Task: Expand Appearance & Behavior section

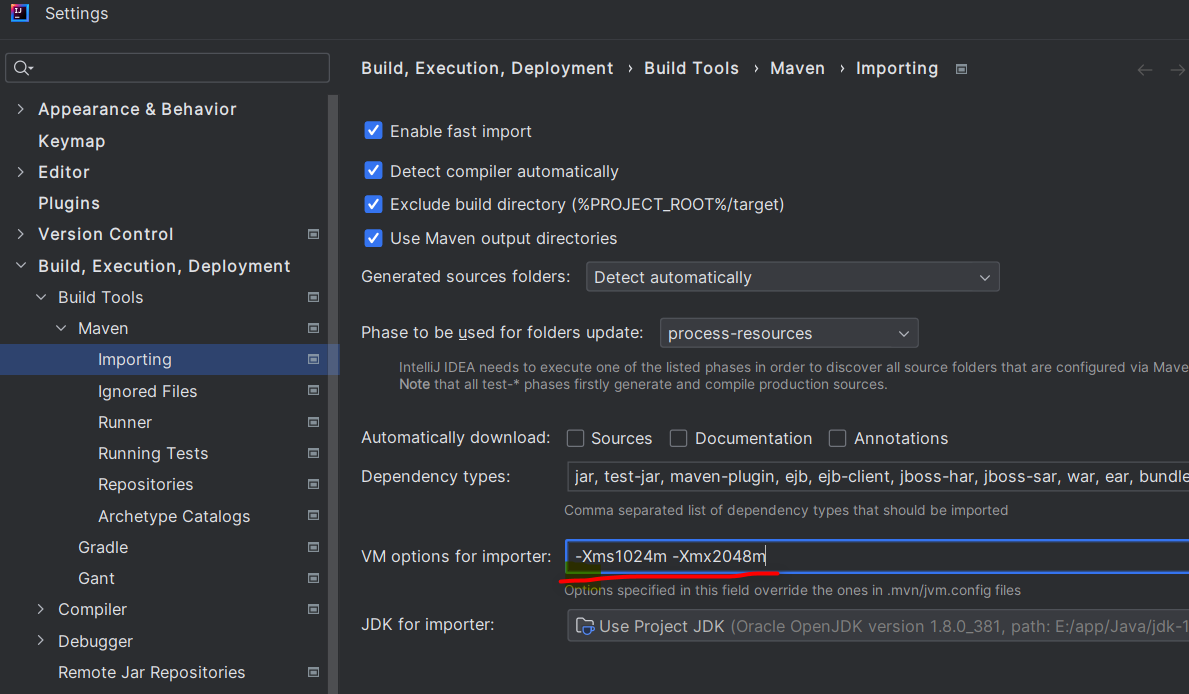Action: coord(20,109)
